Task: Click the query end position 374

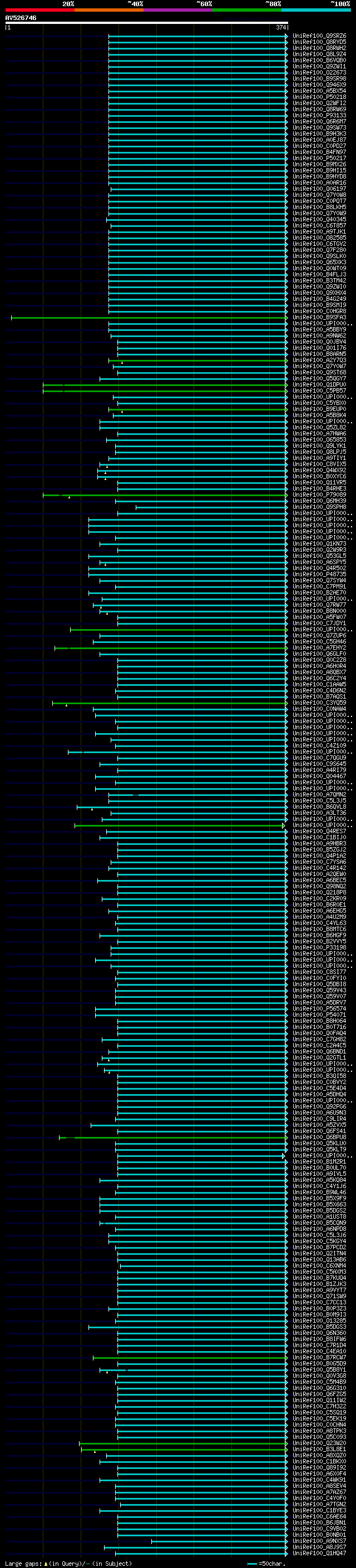Action: [281, 27]
